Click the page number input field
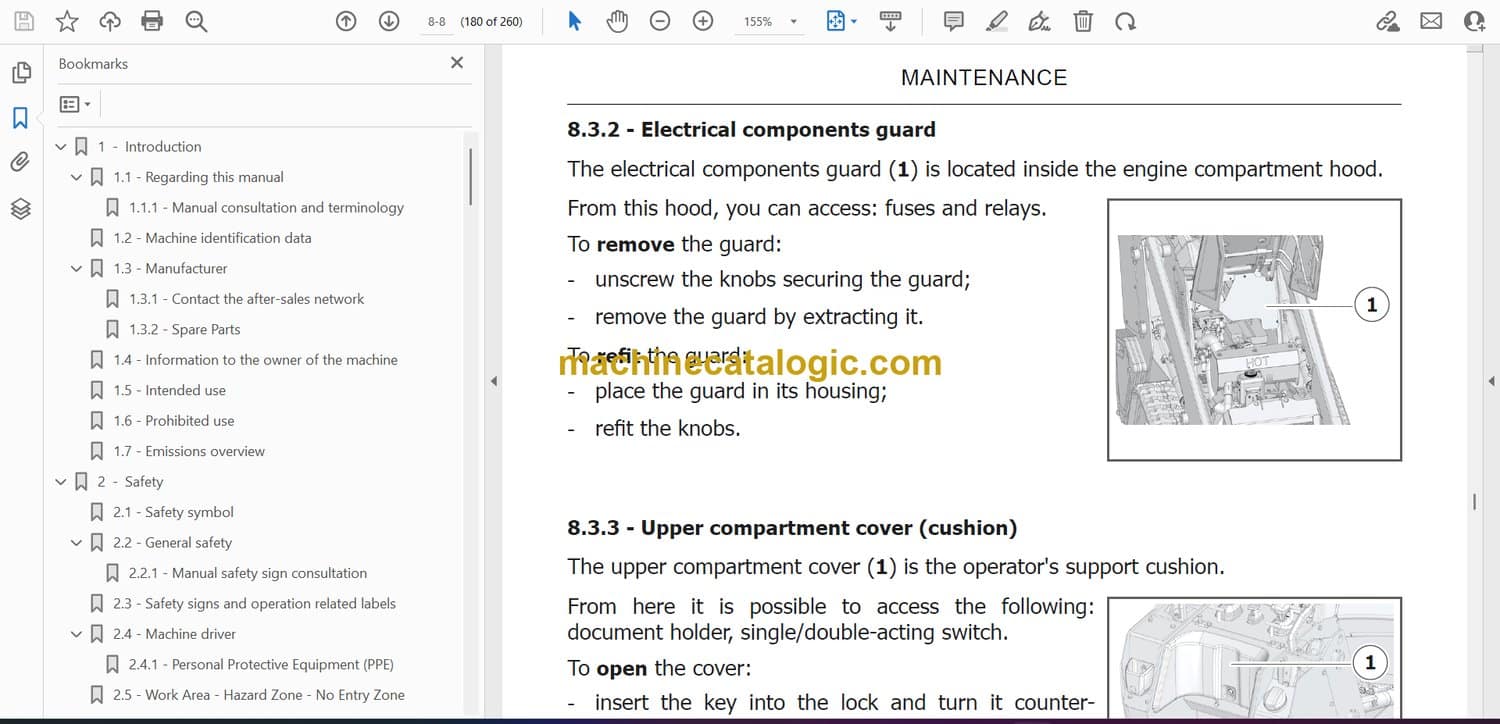Screen dimensions: 1500x724 coord(437,21)
